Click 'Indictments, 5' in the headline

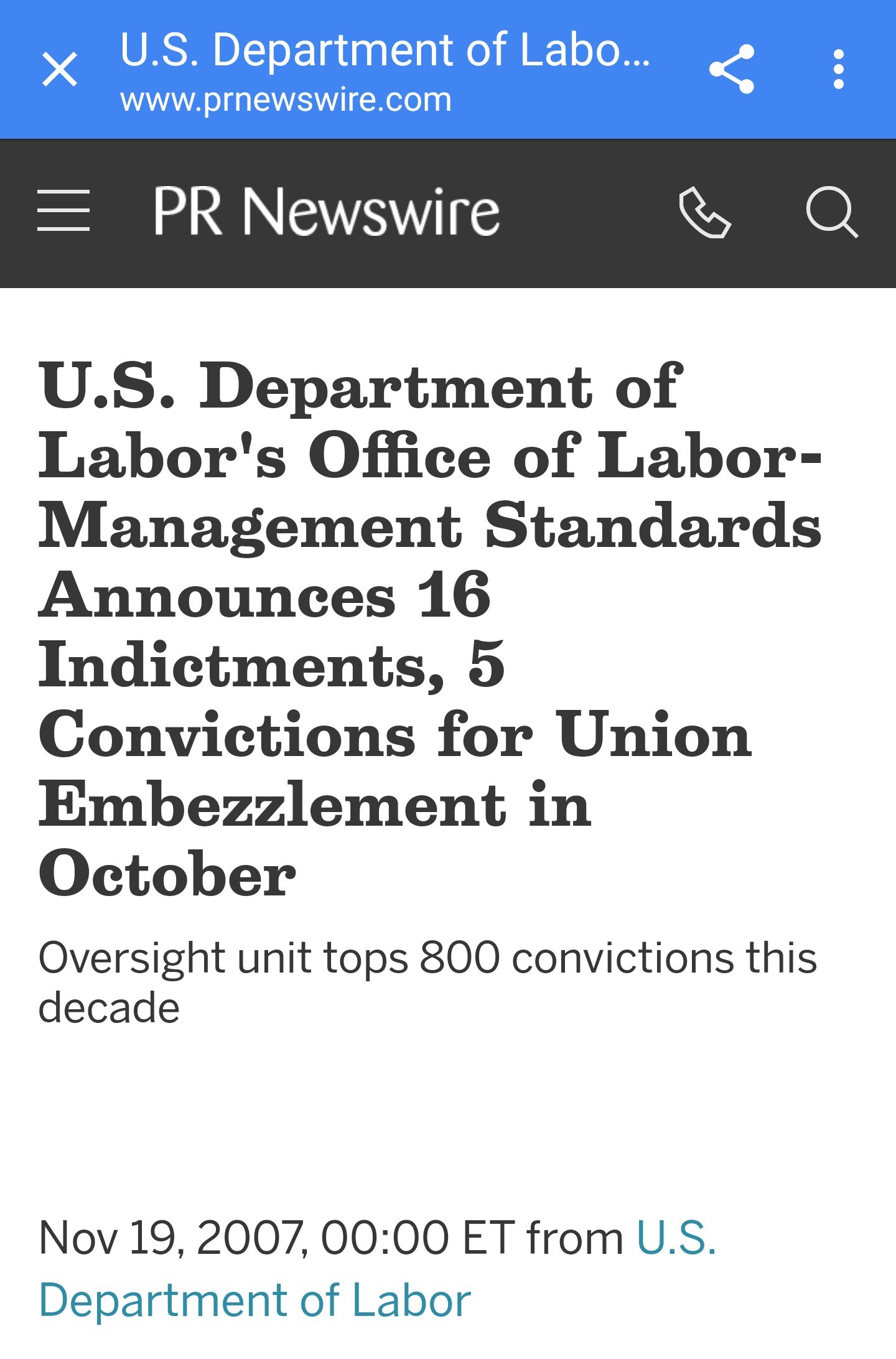[x=271, y=665]
